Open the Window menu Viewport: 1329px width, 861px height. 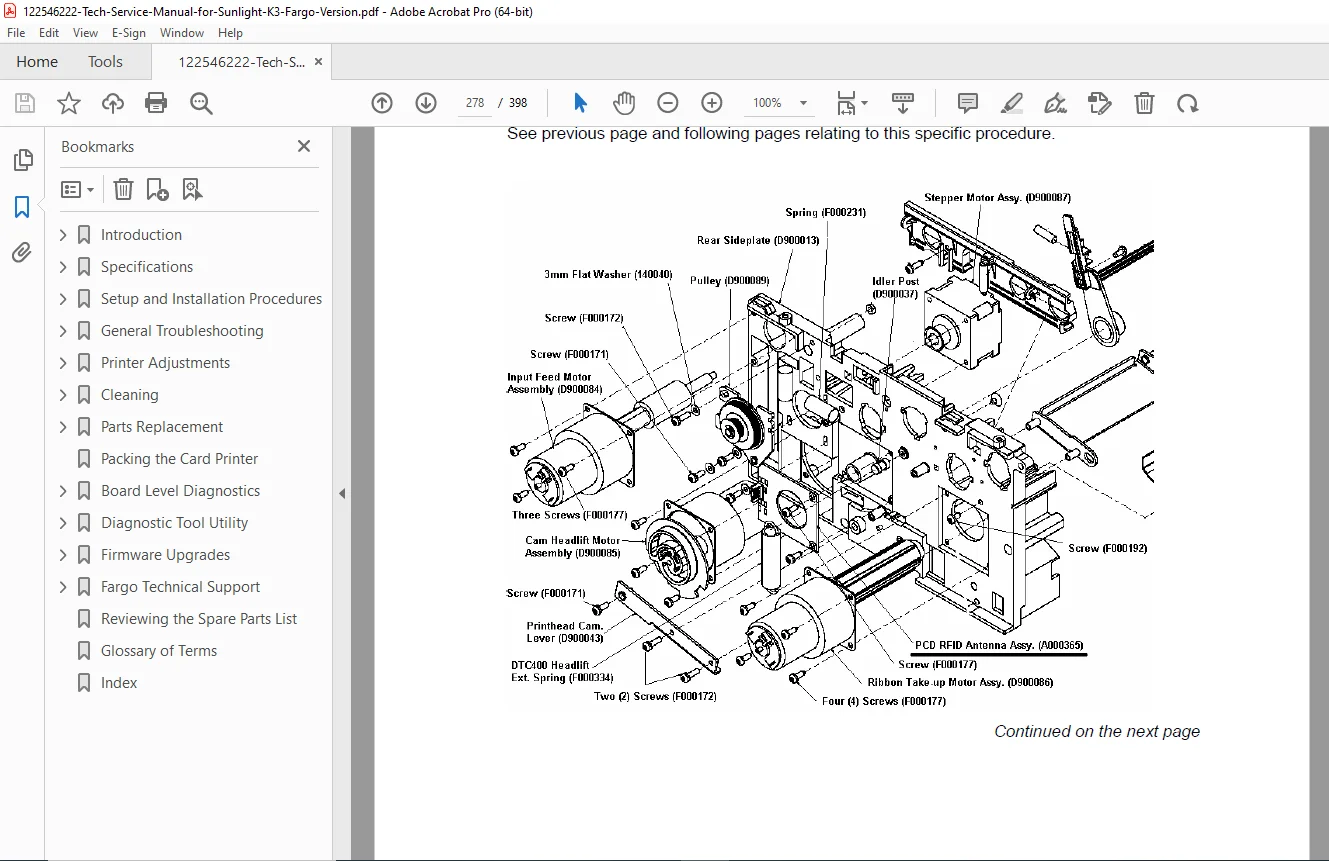click(182, 33)
